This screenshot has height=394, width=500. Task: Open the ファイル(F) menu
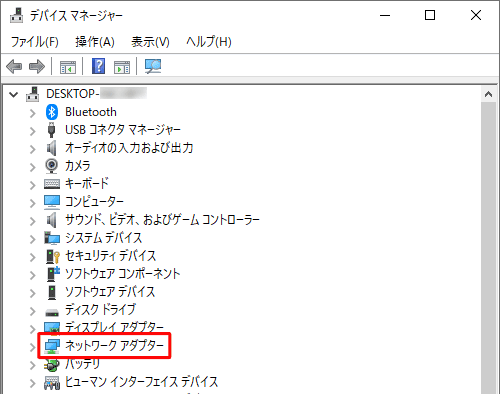click(x=35, y=42)
